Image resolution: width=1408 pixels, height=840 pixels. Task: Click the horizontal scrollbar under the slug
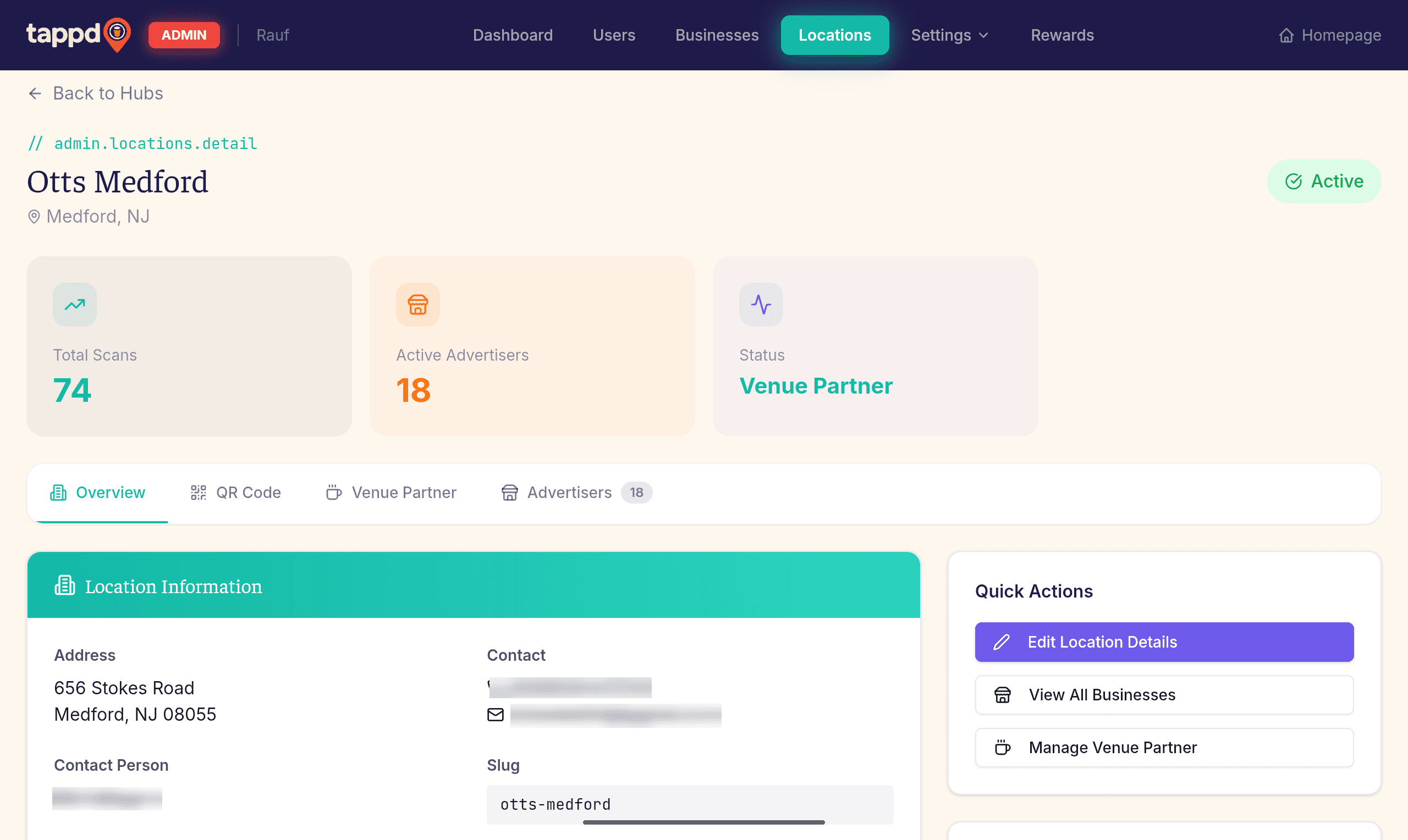(703, 822)
